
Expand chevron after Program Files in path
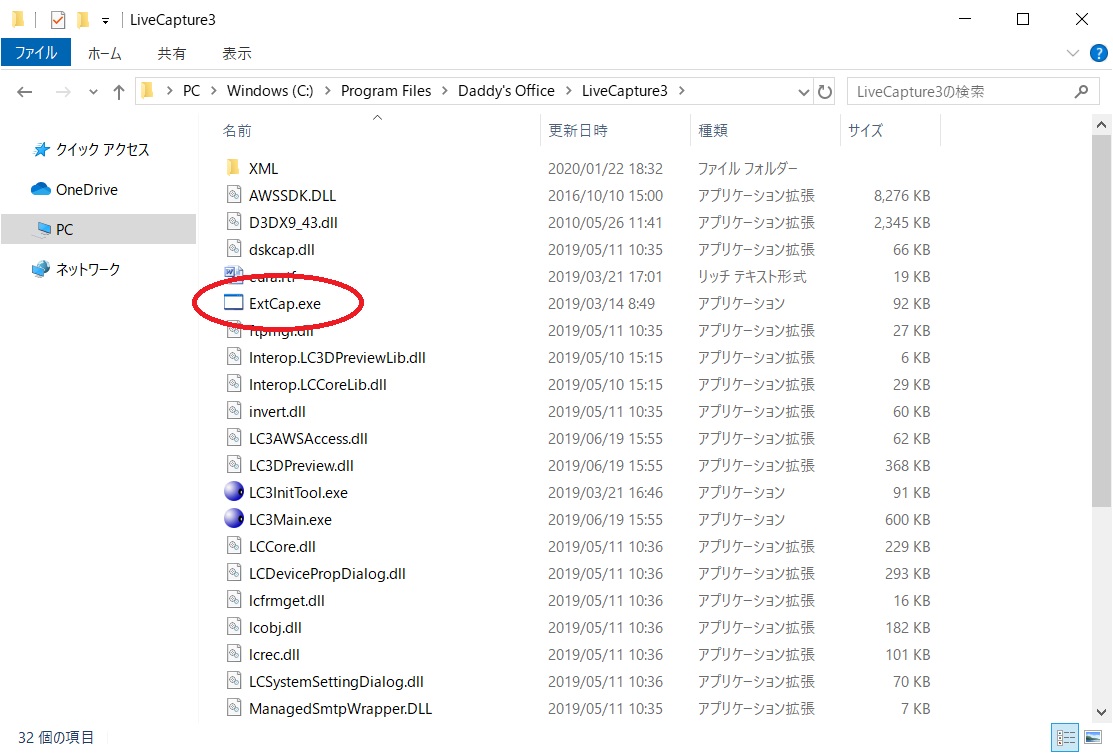(x=445, y=91)
